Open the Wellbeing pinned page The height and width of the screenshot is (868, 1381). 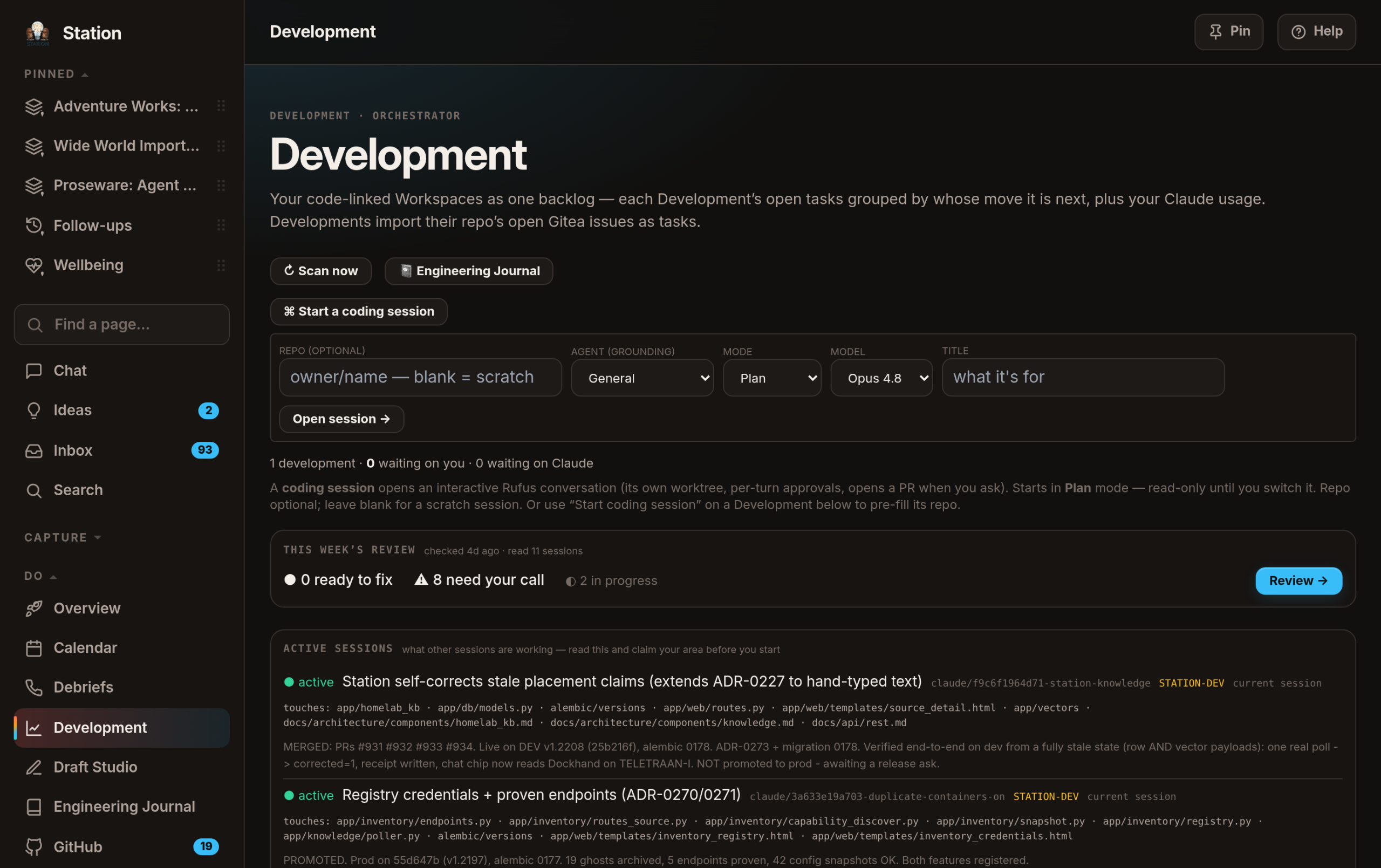pyautogui.click(x=121, y=265)
